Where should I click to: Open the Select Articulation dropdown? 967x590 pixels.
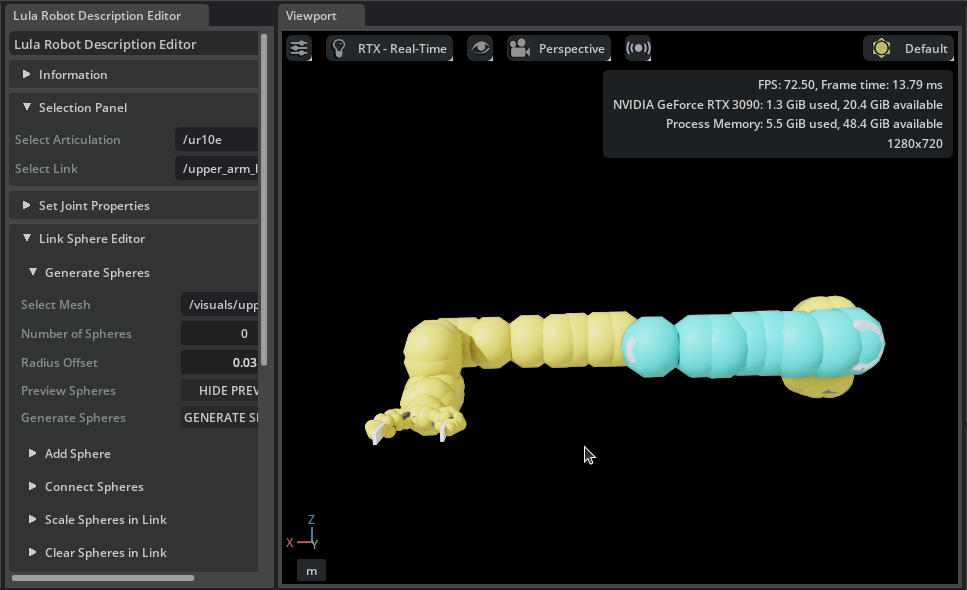[x=216, y=140]
